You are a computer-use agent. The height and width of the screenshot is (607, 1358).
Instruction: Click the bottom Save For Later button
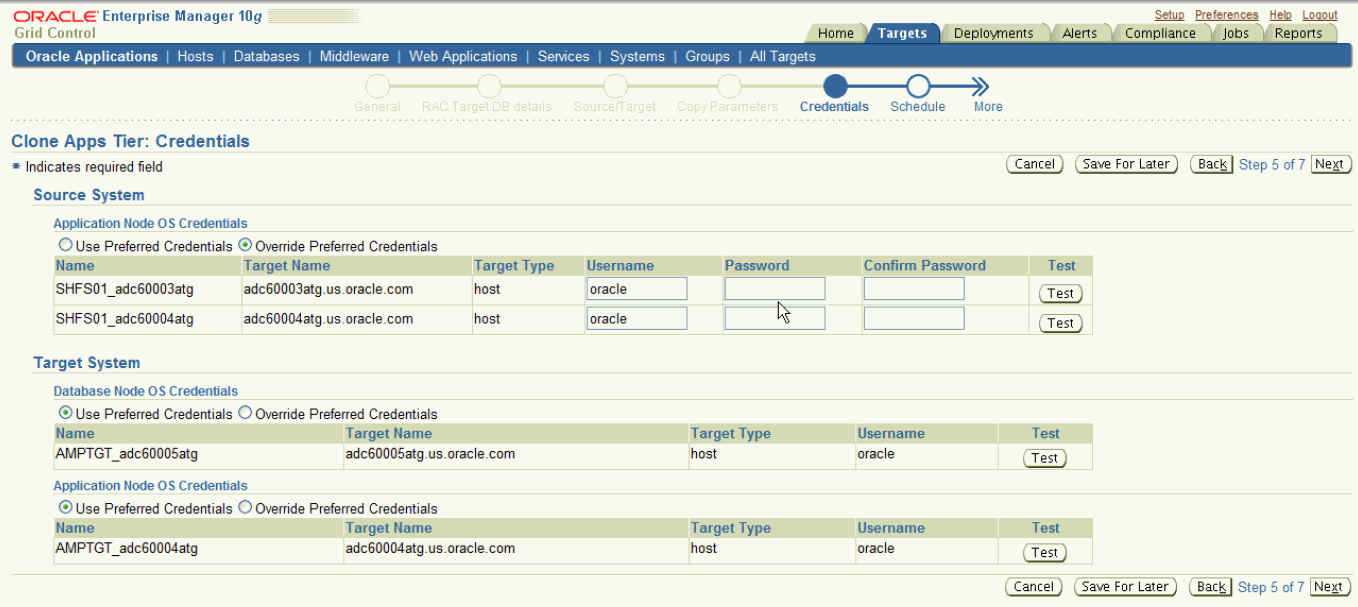click(x=1125, y=587)
